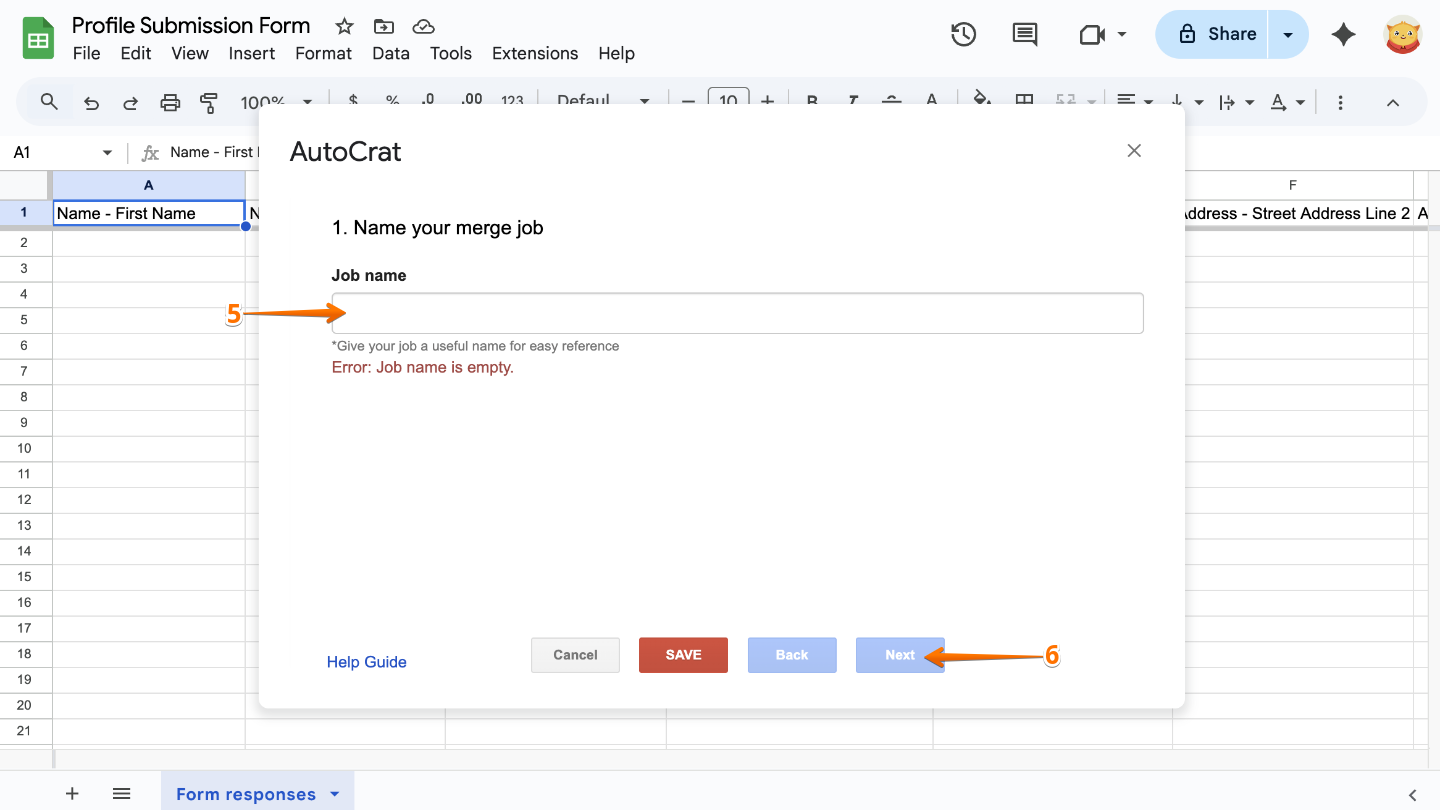
Task: Open the Form responses sheet tab menu
Action: [332, 793]
